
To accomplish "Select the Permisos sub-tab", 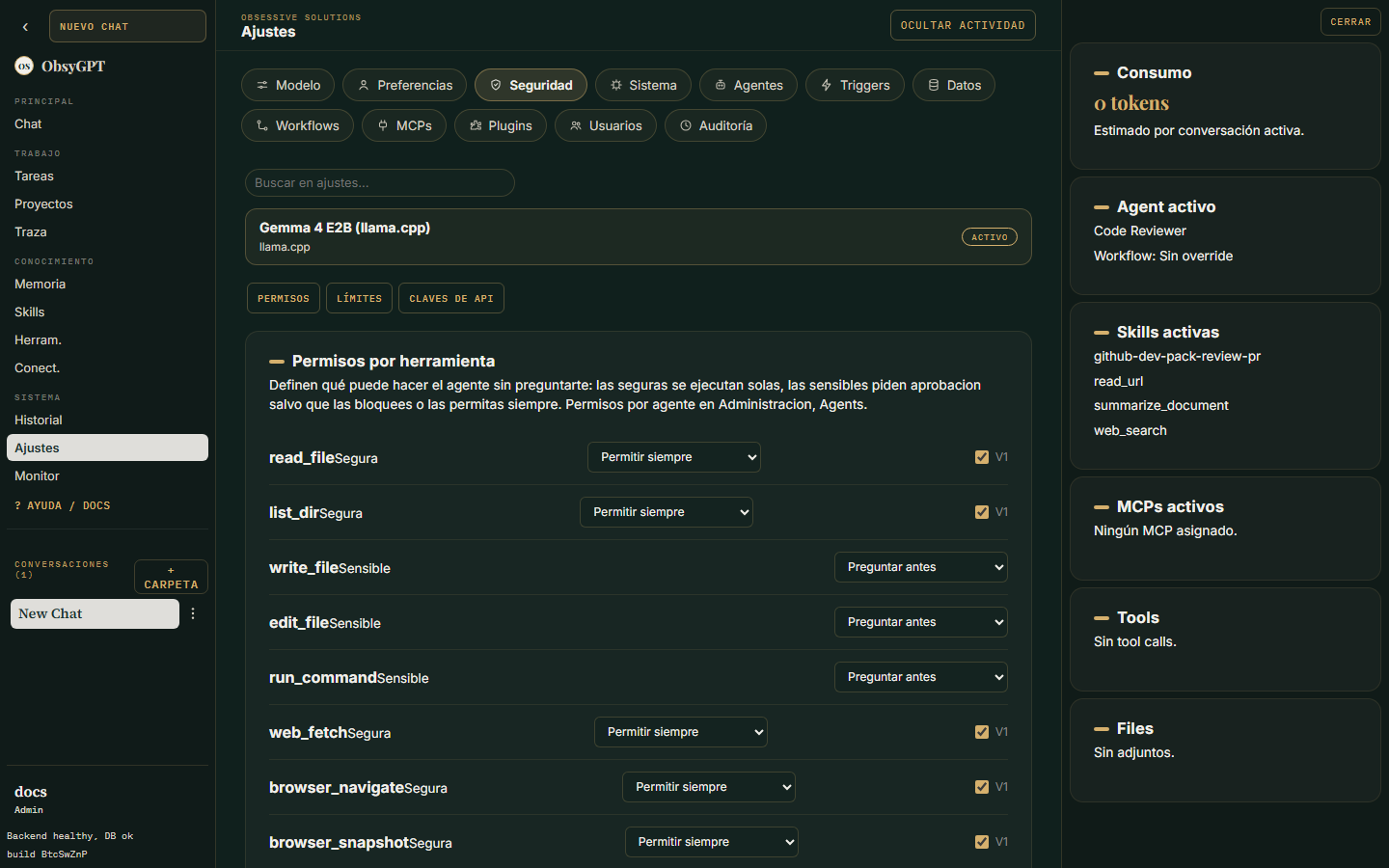I will (x=284, y=298).
